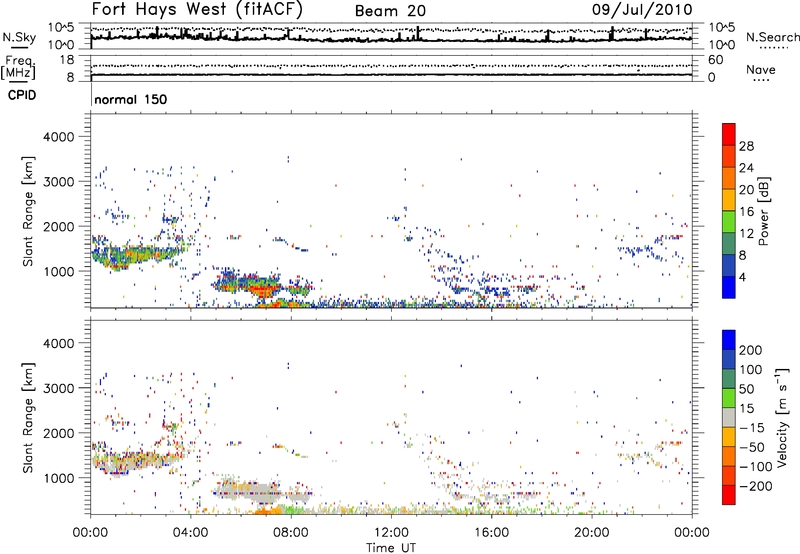Click the '16:00' time axis tick label
The image size is (800, 554).
tap(491, 533)
